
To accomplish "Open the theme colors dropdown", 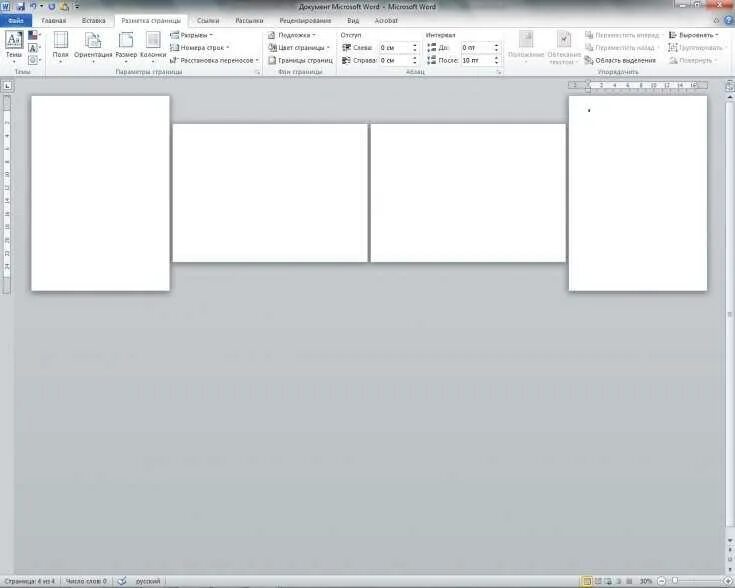I will point(34,35).
